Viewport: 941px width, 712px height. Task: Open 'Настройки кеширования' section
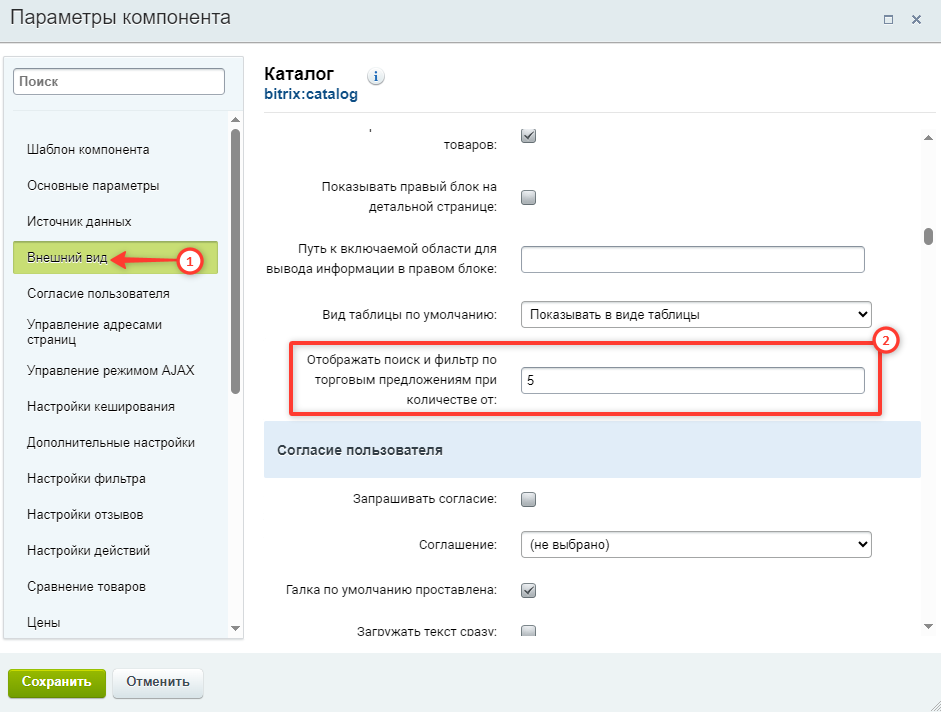pos(101,406)
